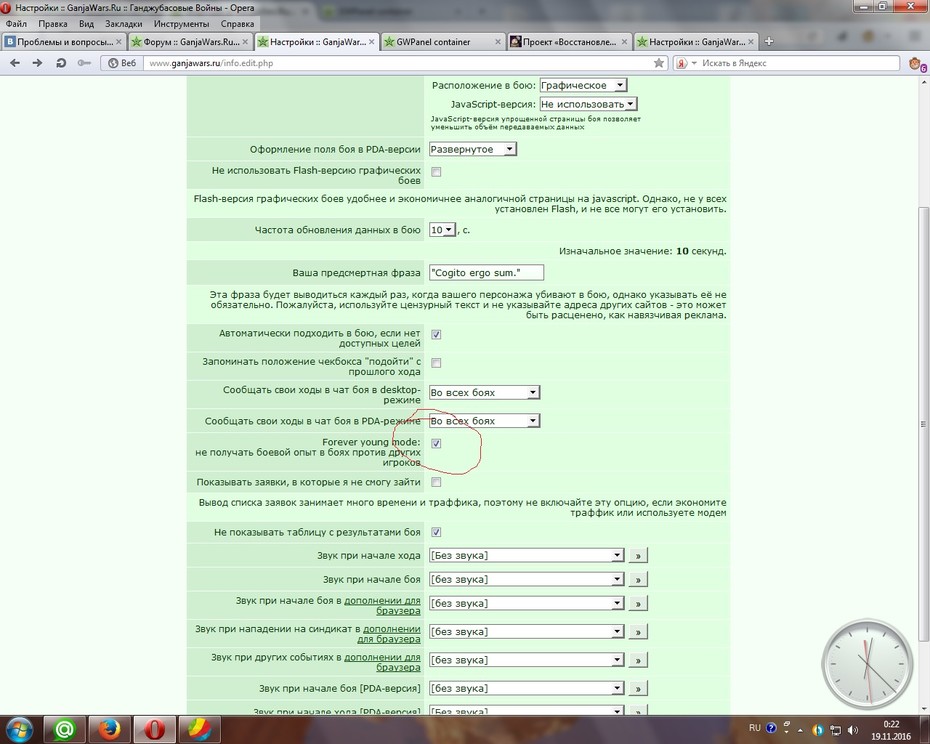Click the 'Веб' security badge
The height and width of the screenshot is (744, 930).
122,63
